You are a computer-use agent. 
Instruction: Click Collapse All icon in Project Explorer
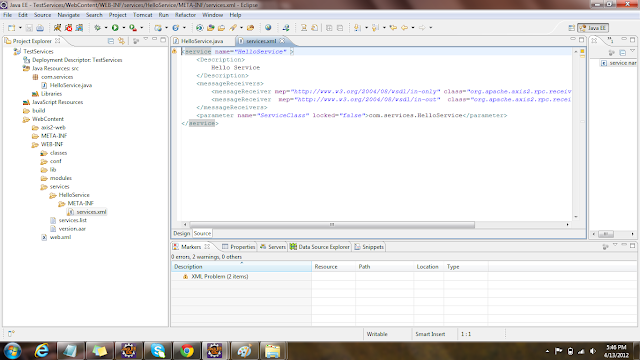point(111,41)
